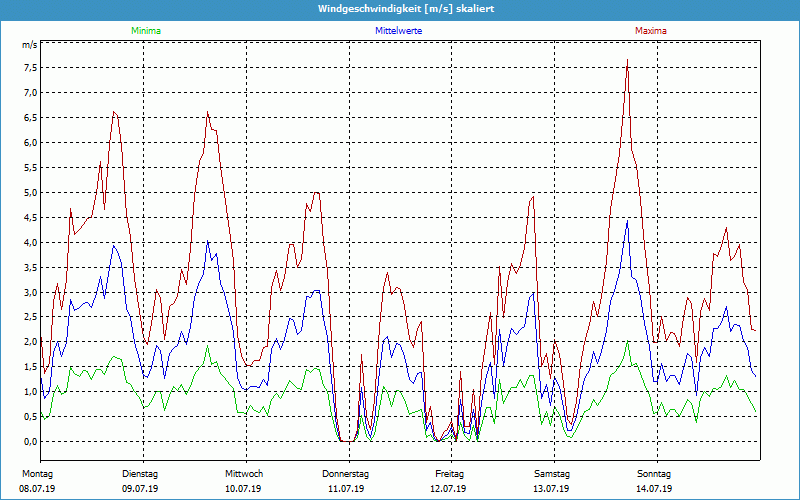Click the Freitag day label
The width and height of the screenshot is (800, 500).
(449, 474)
